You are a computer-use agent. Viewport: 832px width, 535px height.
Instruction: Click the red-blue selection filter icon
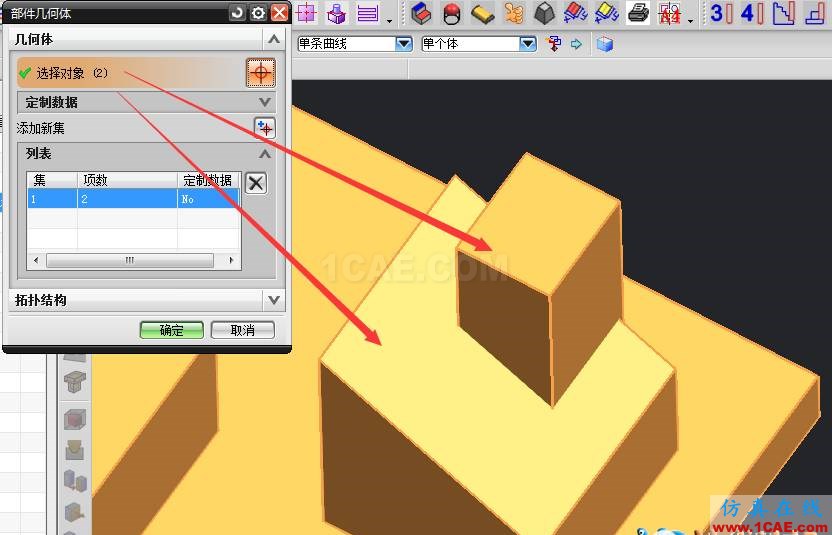(x=554, y=44)
